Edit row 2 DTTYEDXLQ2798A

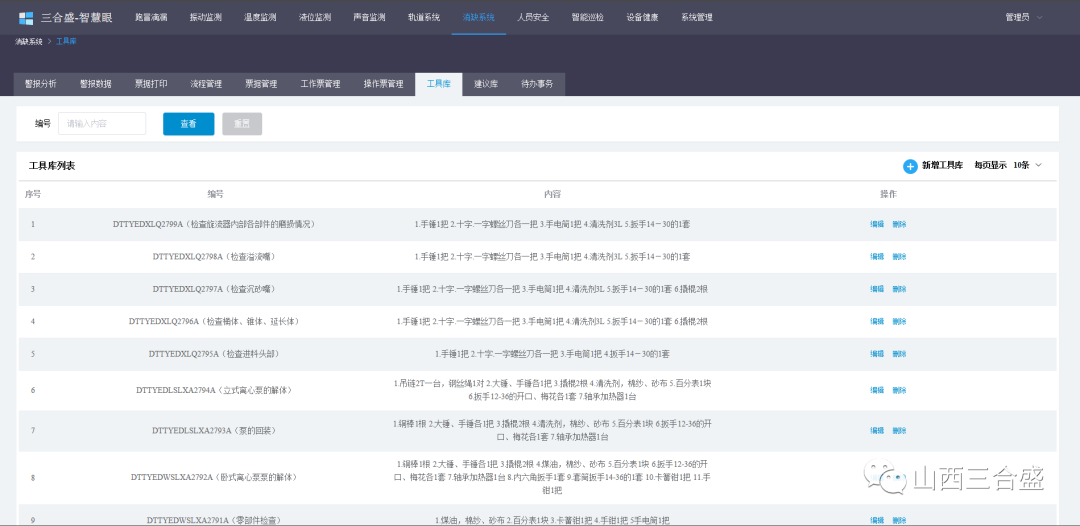click(x=877, y=256)
